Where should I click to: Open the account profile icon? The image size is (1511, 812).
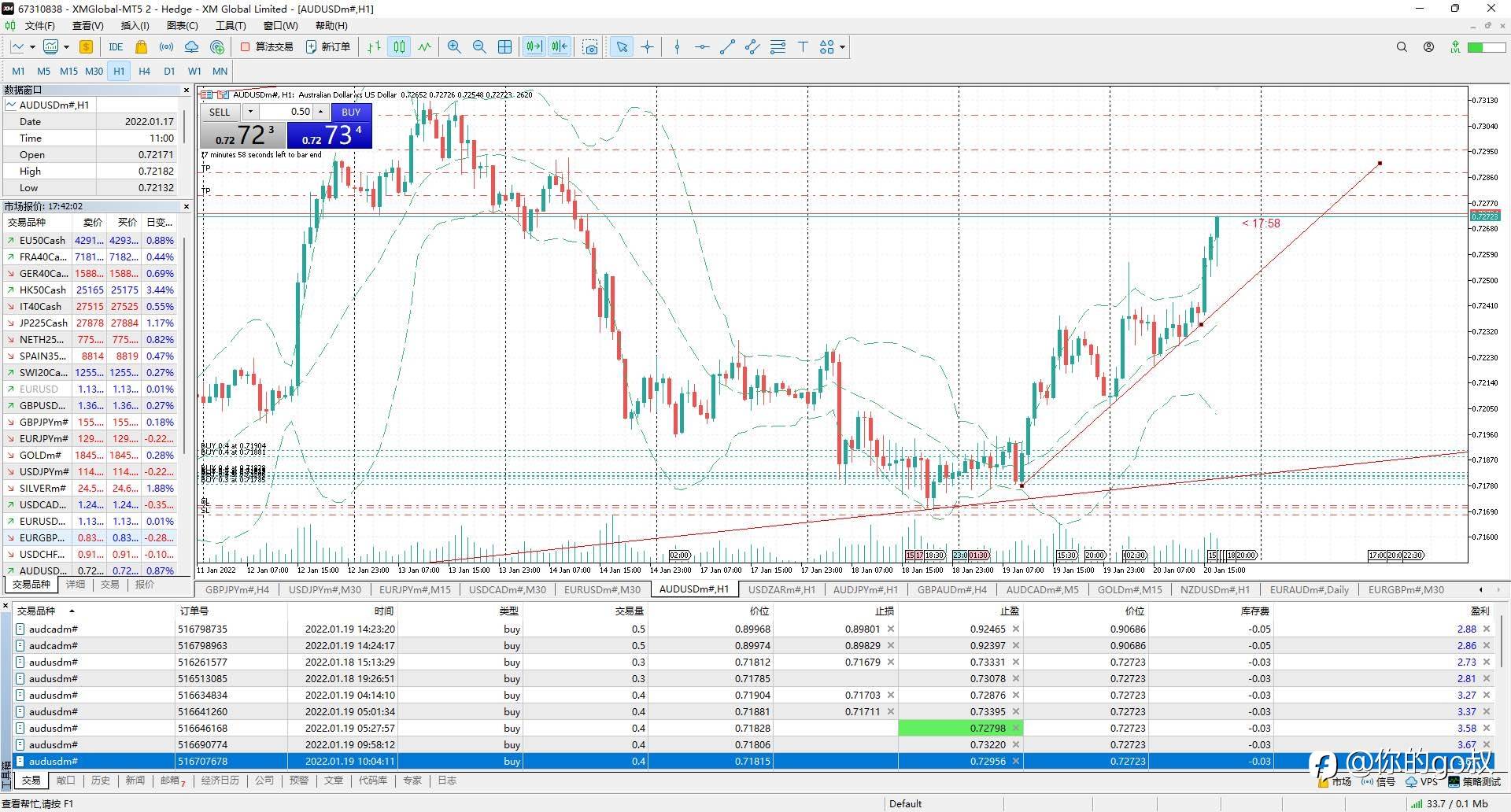click(1428, 47)
